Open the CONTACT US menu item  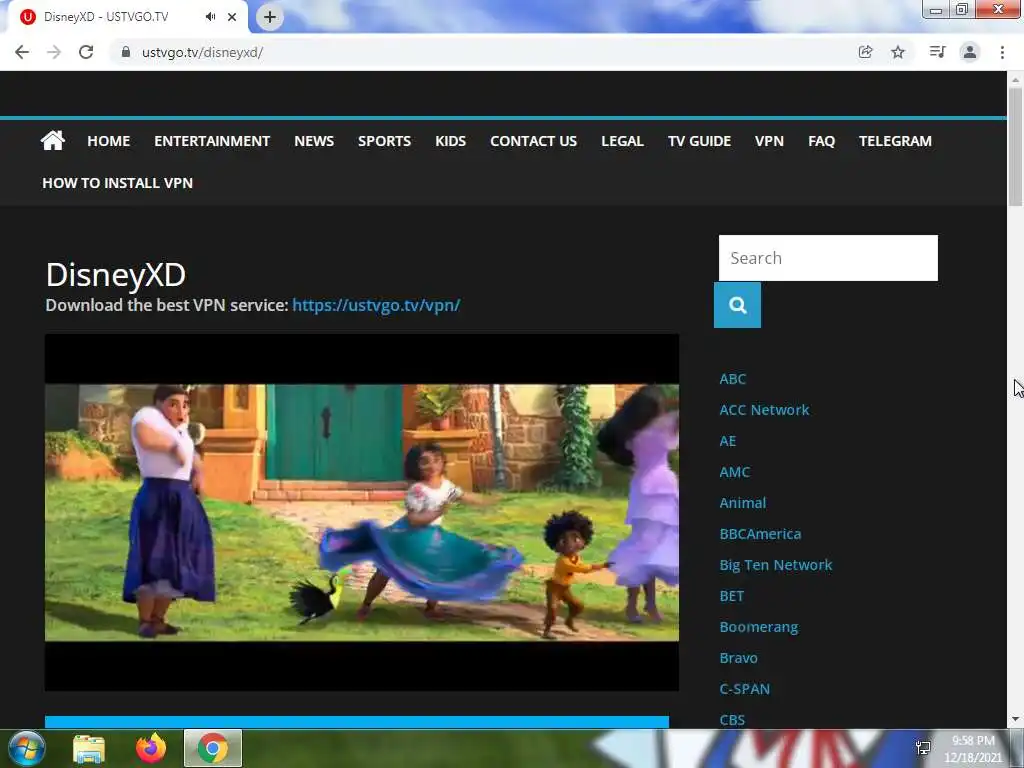534,141
